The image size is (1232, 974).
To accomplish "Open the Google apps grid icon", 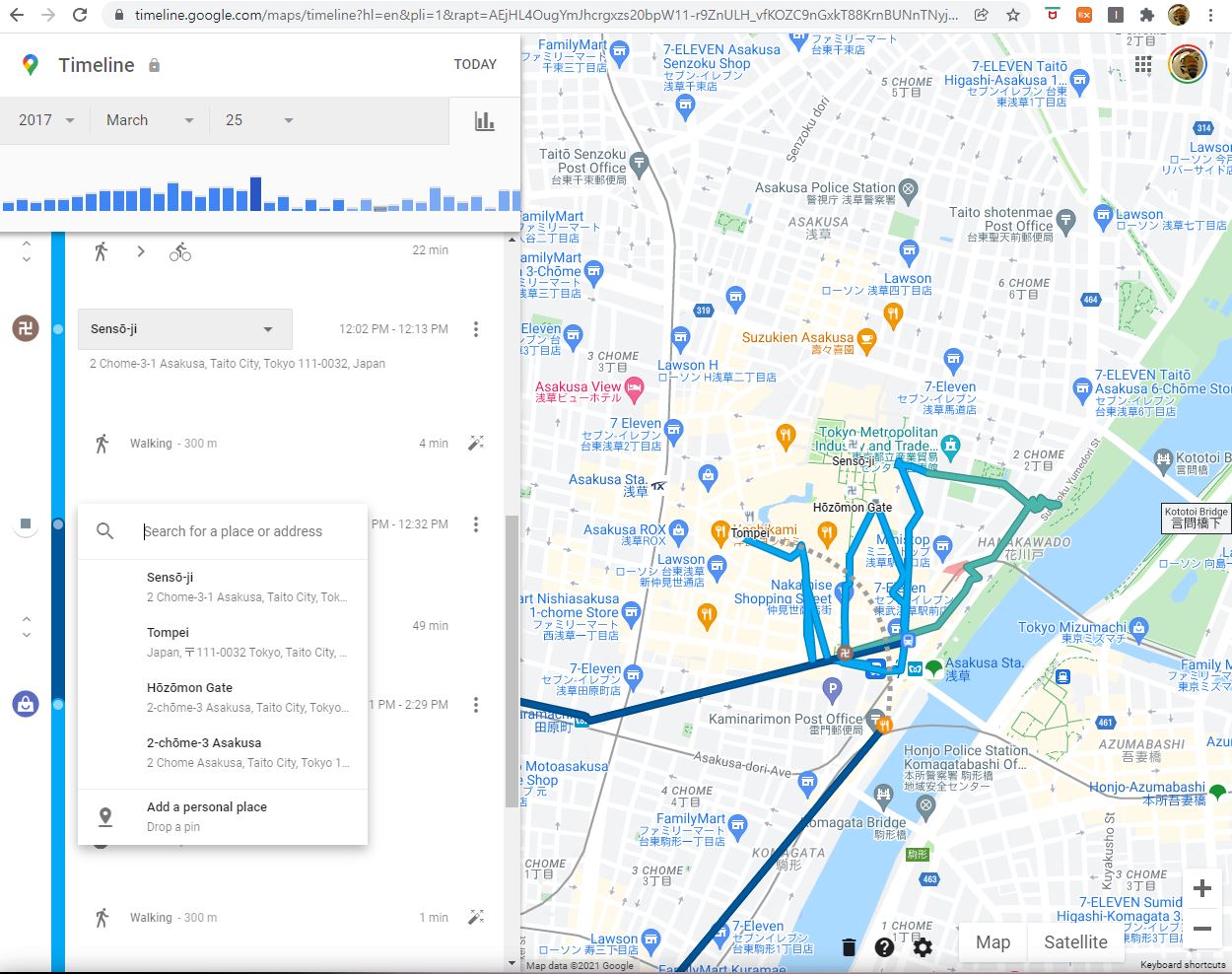I will pyautogui.click(x=1143, y=64).
